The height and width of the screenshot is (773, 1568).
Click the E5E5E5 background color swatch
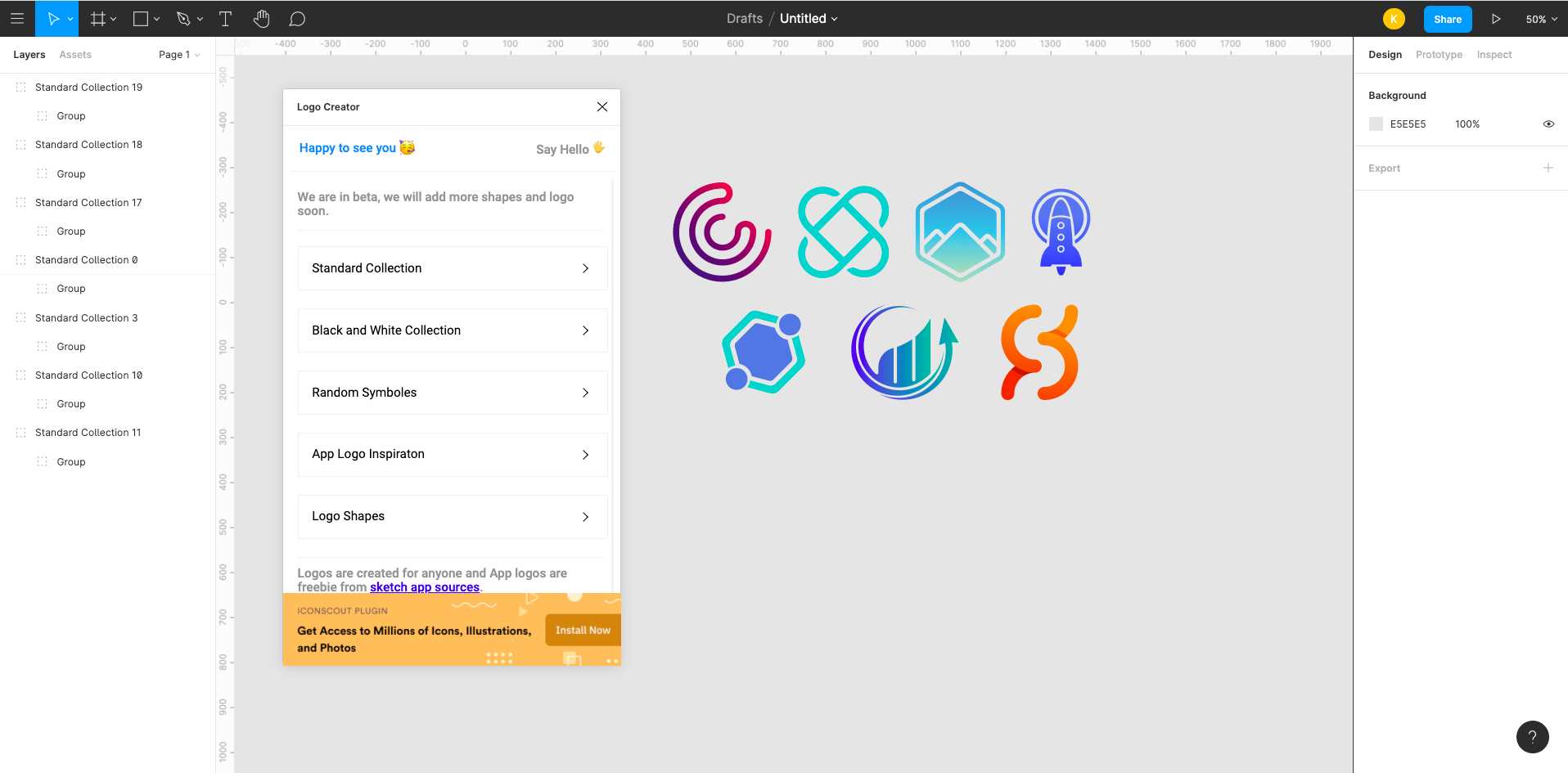pyautogui.click(x=1376, y=124)
